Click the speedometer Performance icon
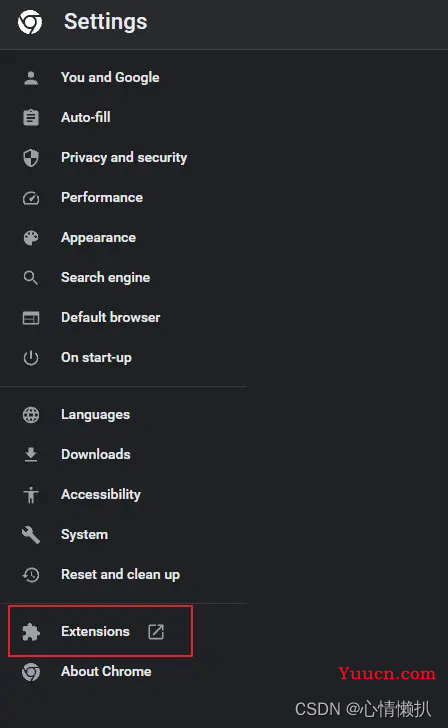The image size is (448, 728). point(31,198)
